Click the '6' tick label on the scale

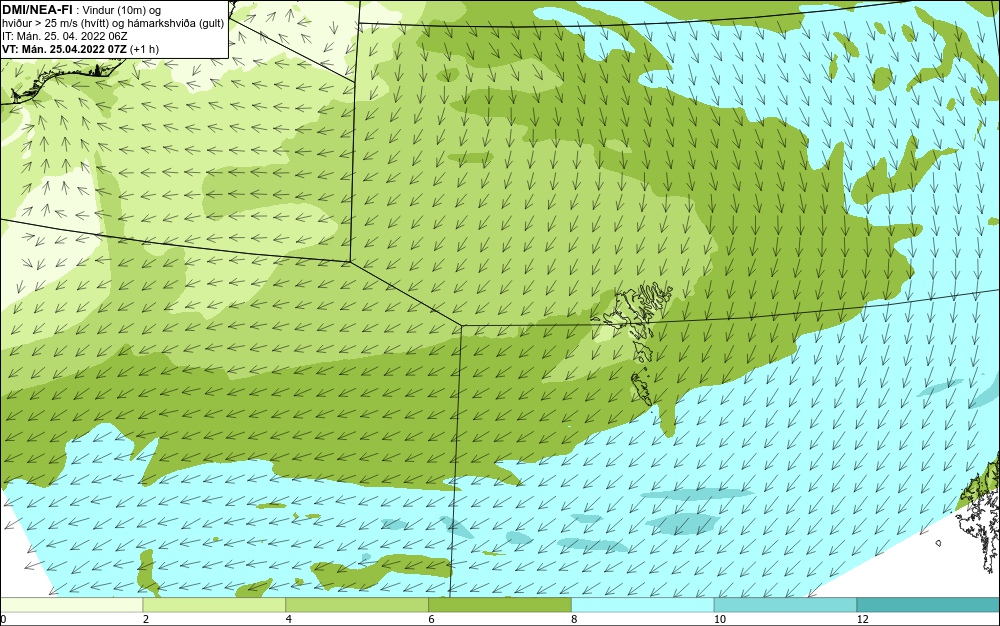[432, 619]
